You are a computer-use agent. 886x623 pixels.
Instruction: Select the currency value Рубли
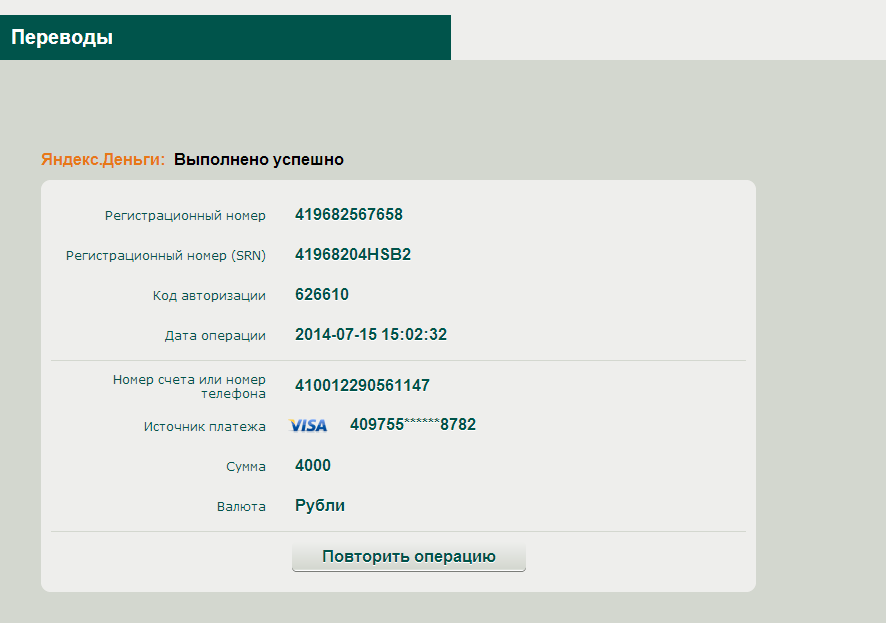coord(320,506)
